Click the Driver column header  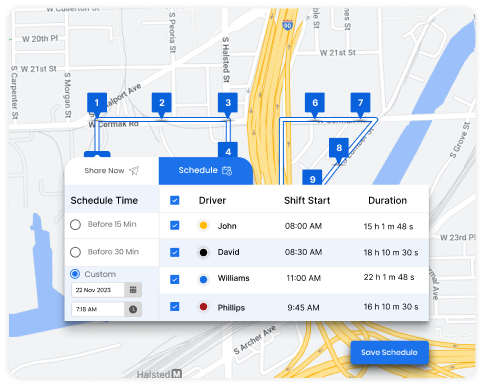pos(212,200)
